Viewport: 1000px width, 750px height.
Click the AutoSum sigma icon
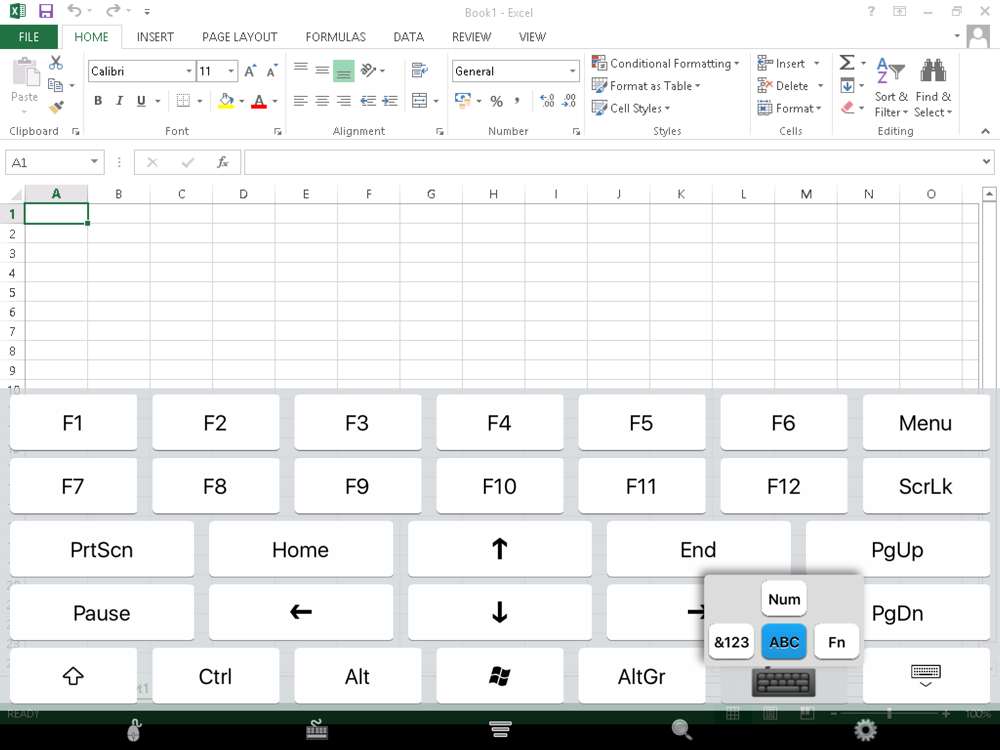point(847,62)
